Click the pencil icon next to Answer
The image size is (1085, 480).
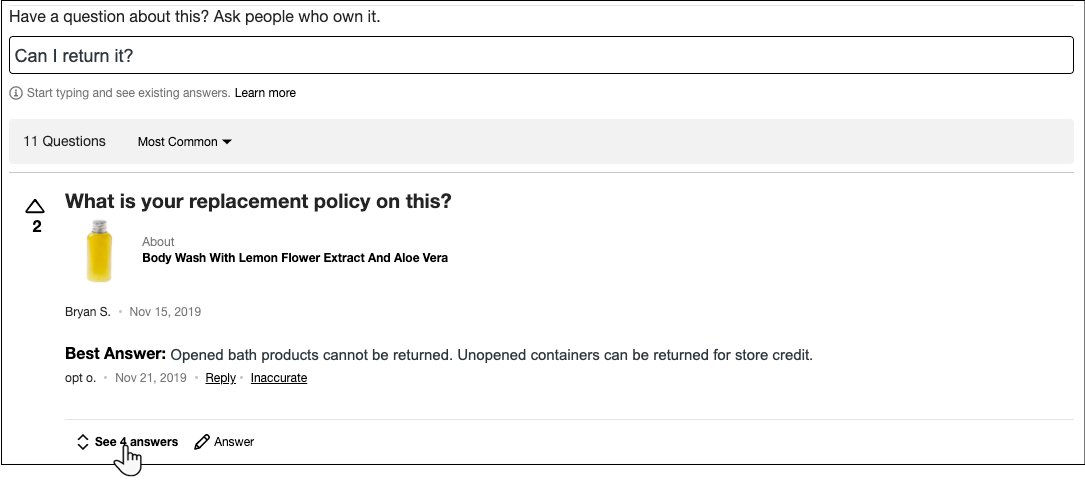coord(202,442)
